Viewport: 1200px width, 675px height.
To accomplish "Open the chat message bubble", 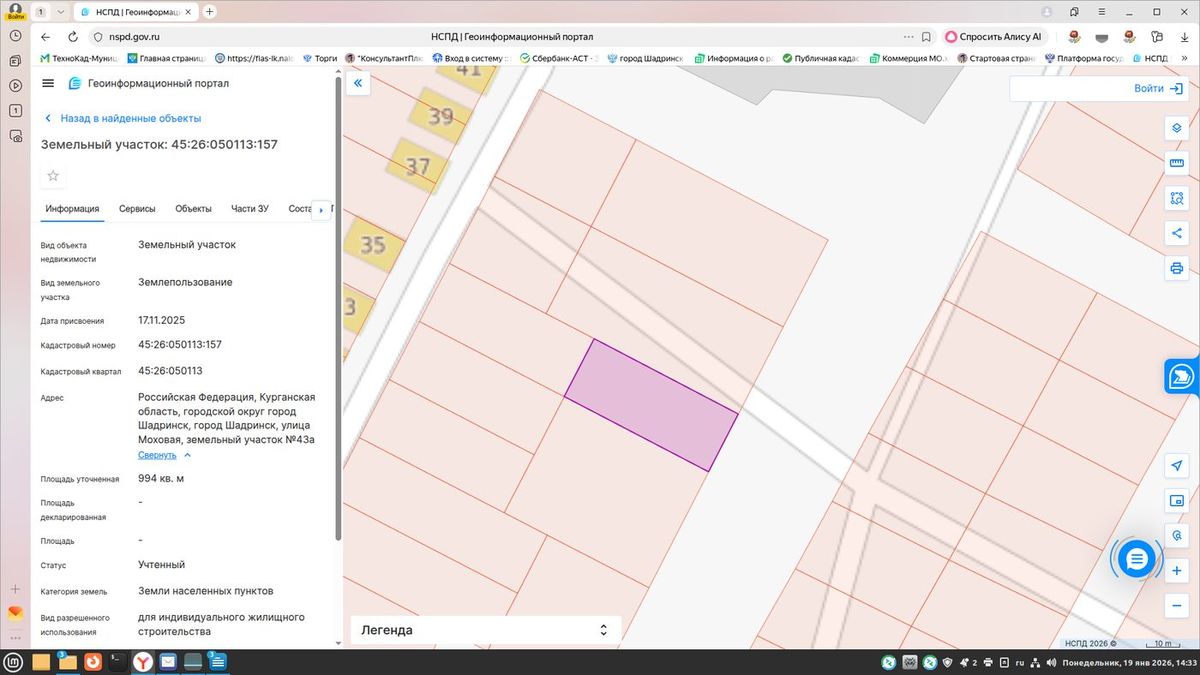I will click(1136, 559).
